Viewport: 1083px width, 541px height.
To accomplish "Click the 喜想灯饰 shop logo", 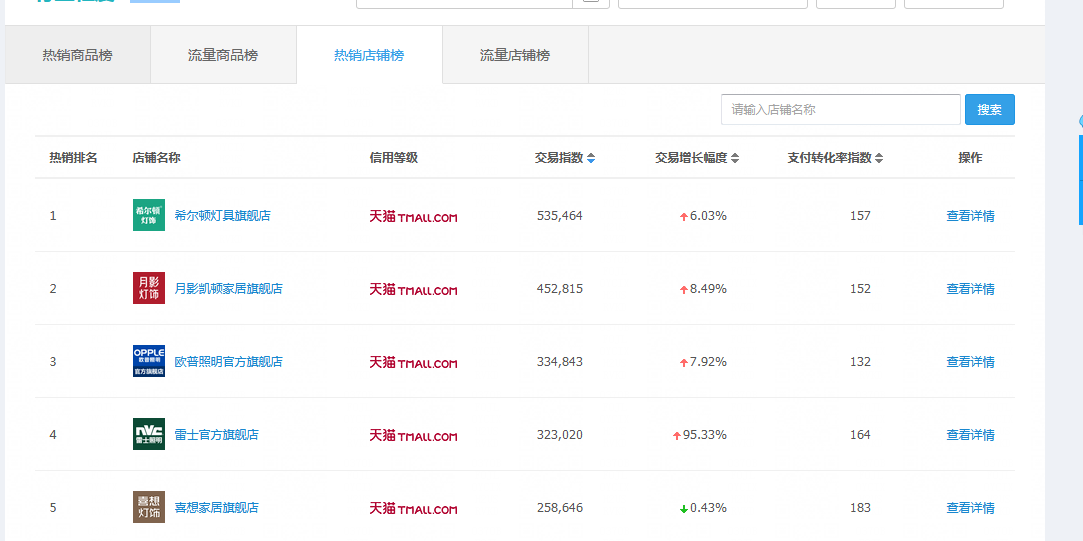I will (x=148, y=507).
